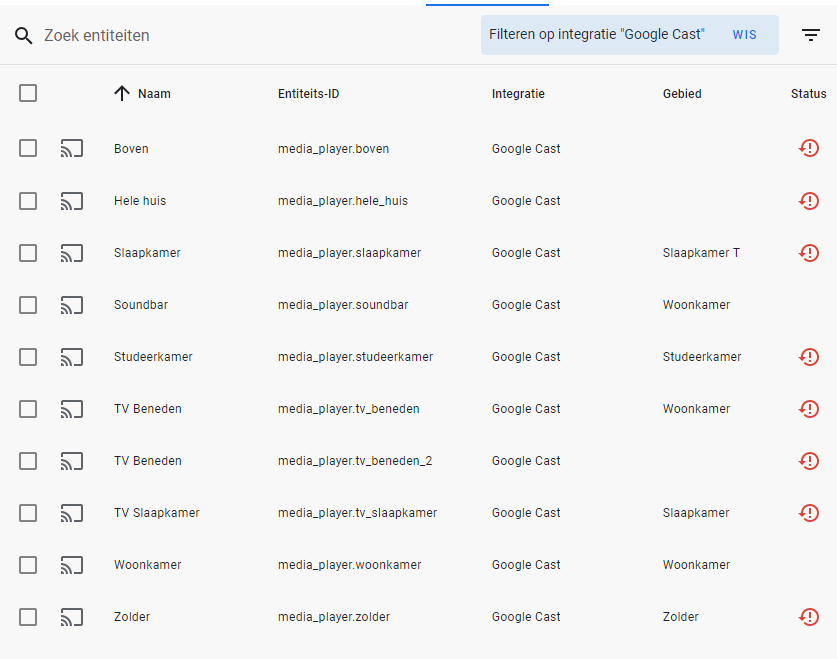Click the Cast icon beside Soundbar
Image resolution: width=837 pixels, height=659 pixels.
click(x=71, y=305)
